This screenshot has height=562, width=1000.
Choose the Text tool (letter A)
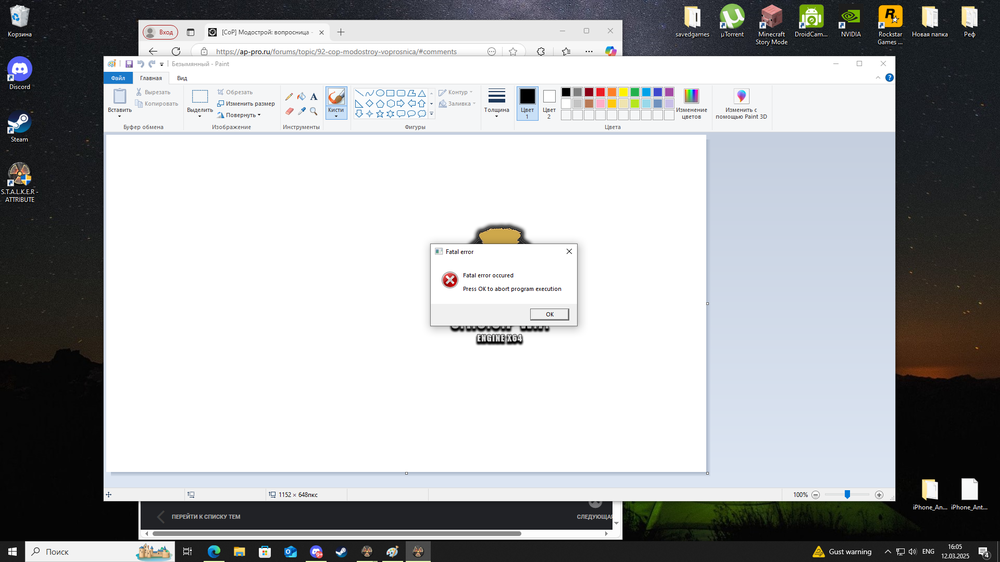click(x=314, y=97)
